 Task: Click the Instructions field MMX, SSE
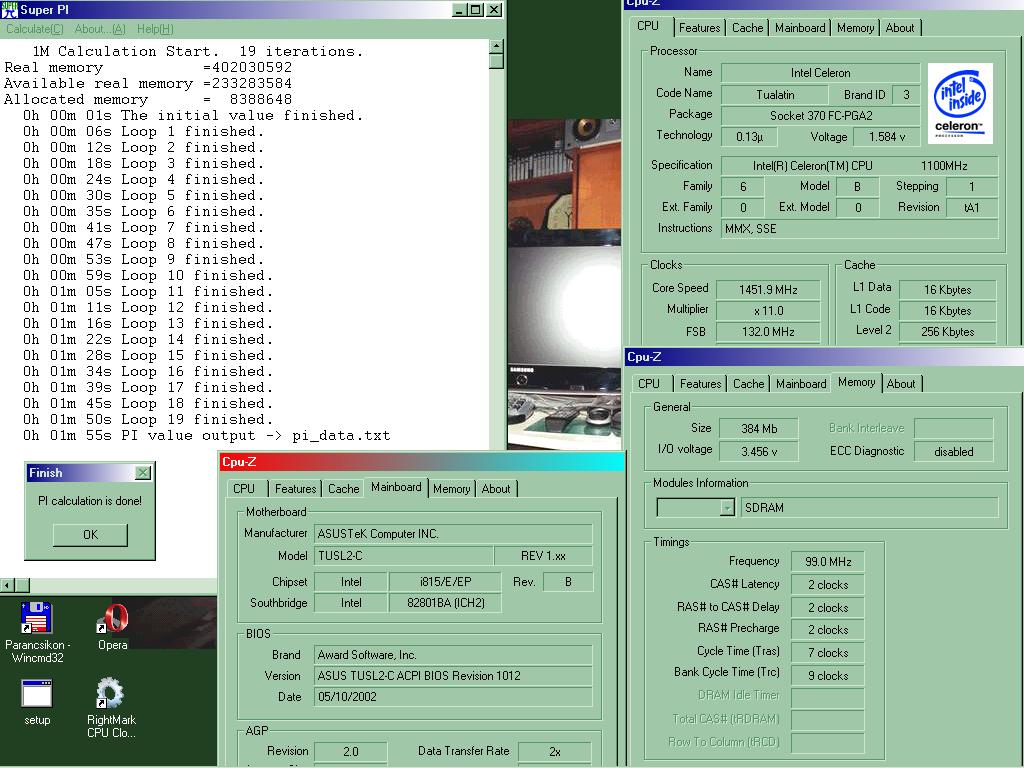tap(859, 229)
